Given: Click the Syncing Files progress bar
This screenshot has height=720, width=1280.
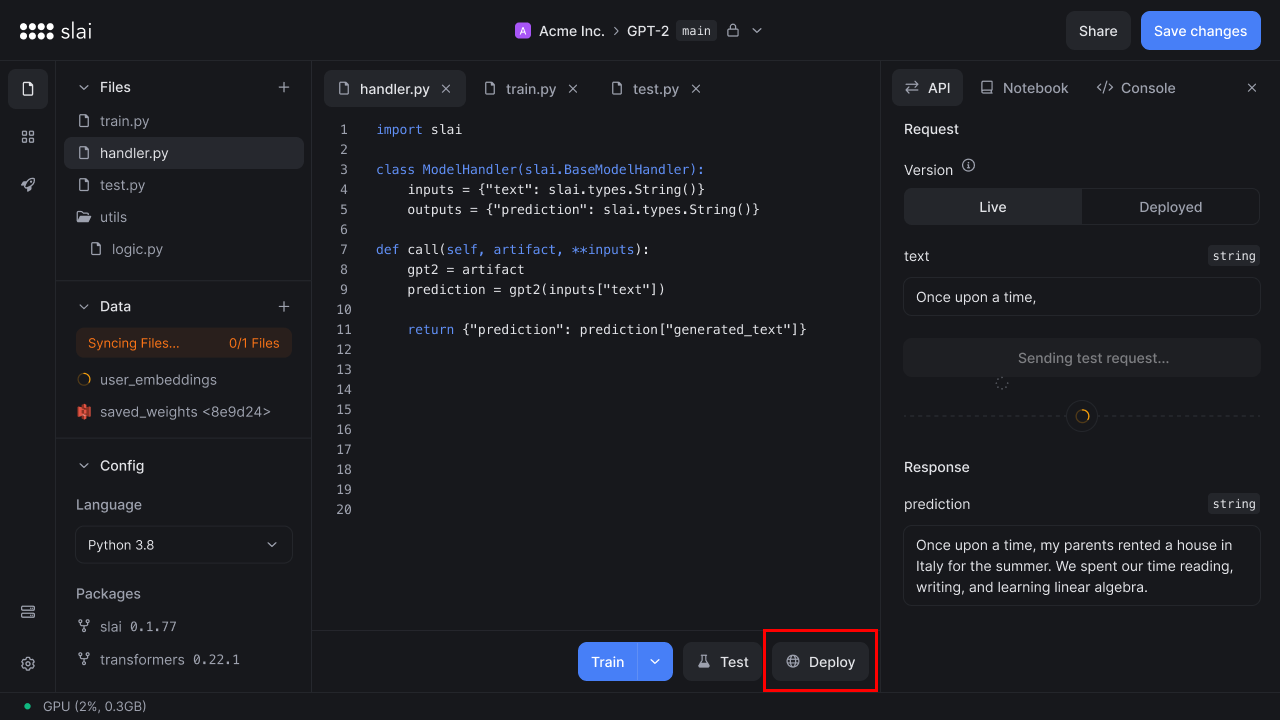Looking at the screenshot, I should coord(184,343).
